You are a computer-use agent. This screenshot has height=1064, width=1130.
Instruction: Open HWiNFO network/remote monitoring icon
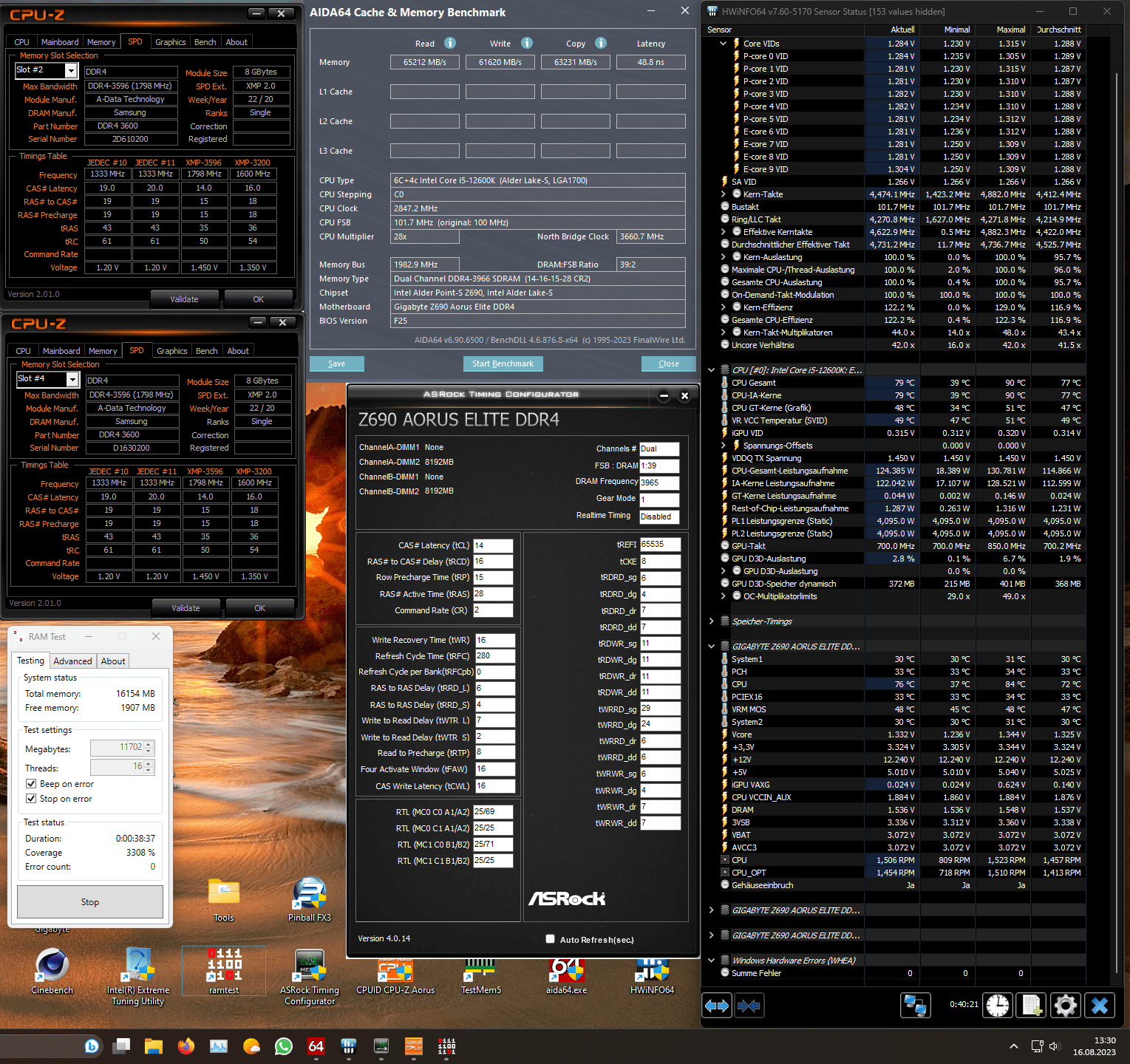point(916,1006)
